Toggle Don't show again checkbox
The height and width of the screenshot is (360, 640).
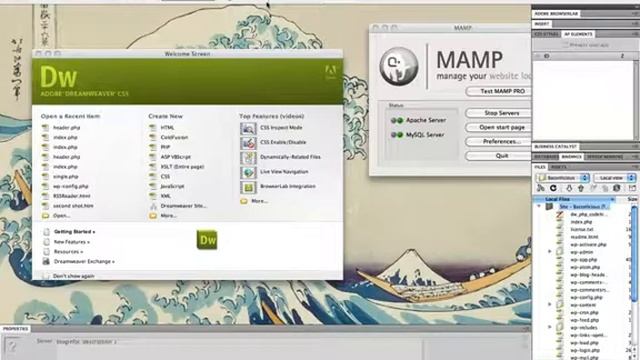46,276
